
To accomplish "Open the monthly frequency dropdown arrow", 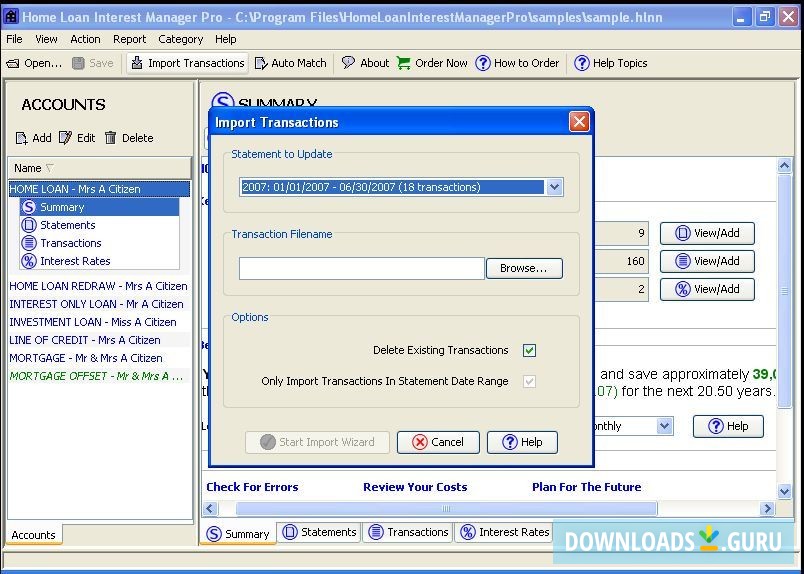I will (x=665, y=426).
